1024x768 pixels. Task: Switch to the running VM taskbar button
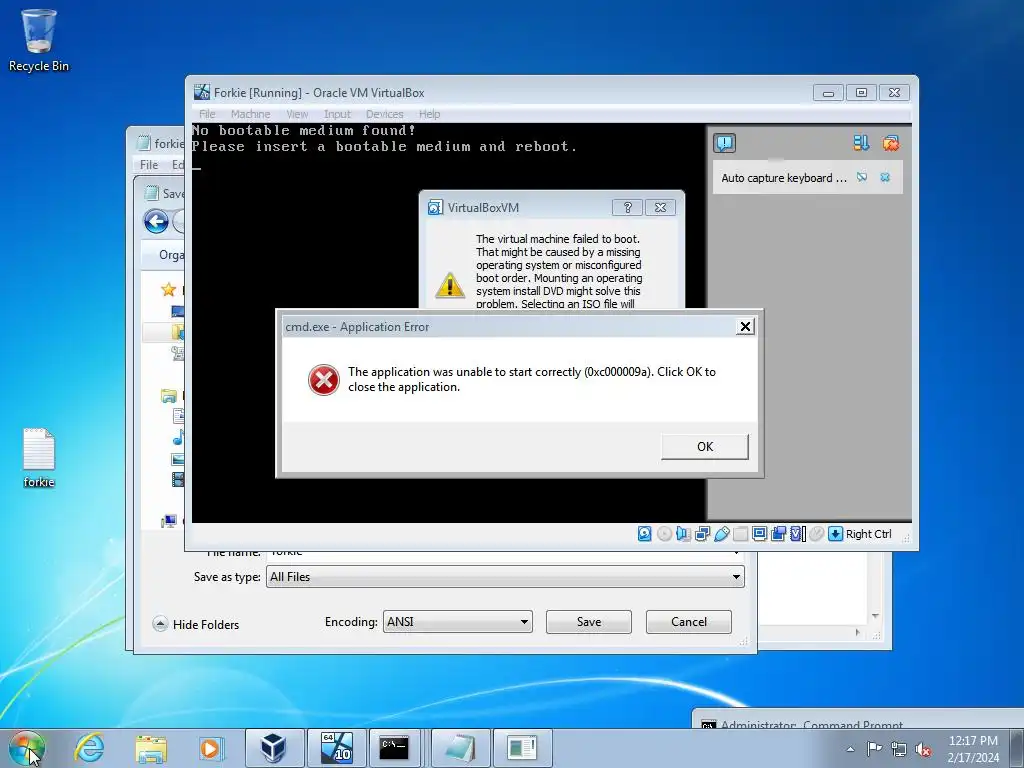coord(336,748)
